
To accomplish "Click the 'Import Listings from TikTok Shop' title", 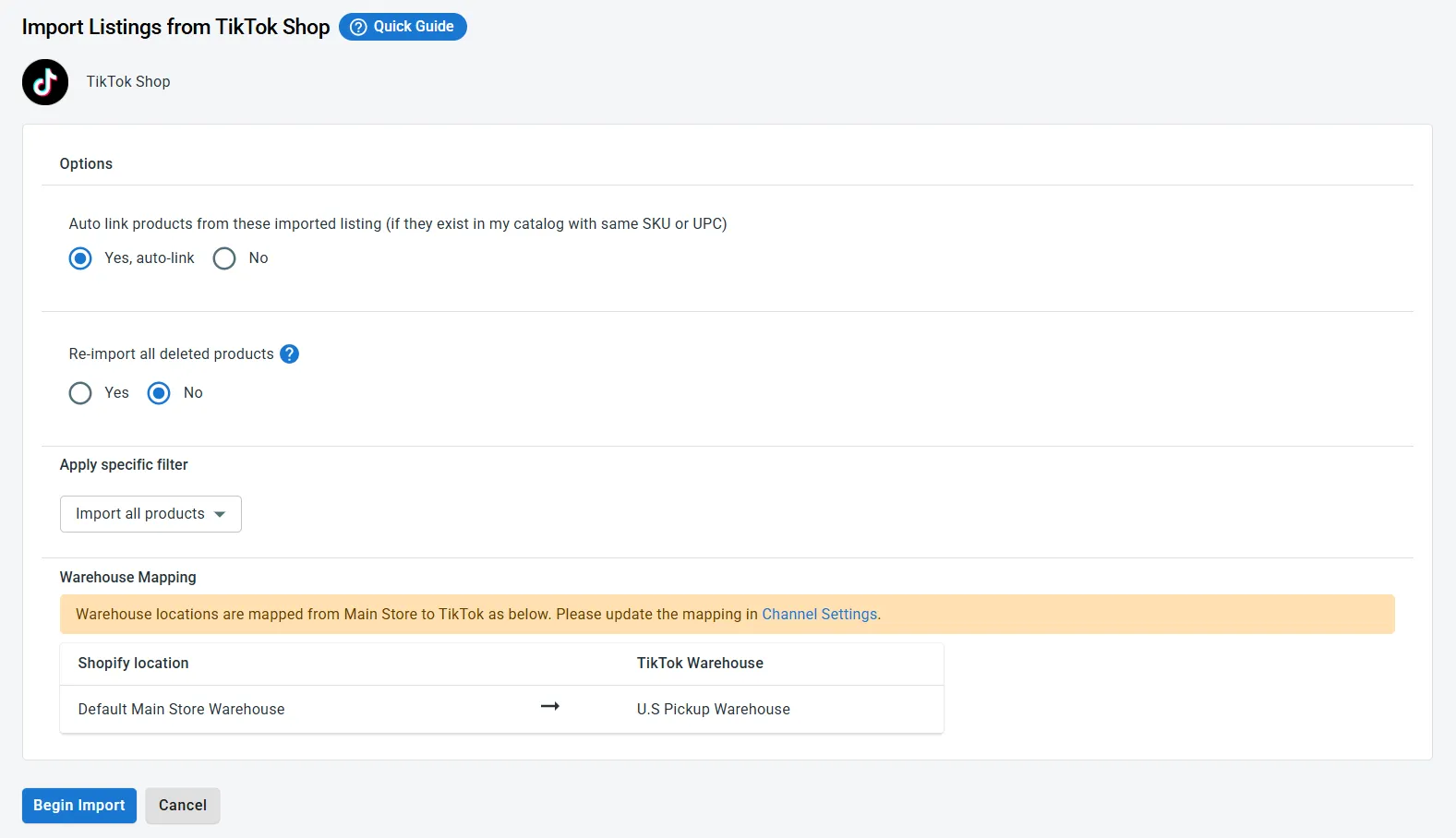I will tap(175, 28).
